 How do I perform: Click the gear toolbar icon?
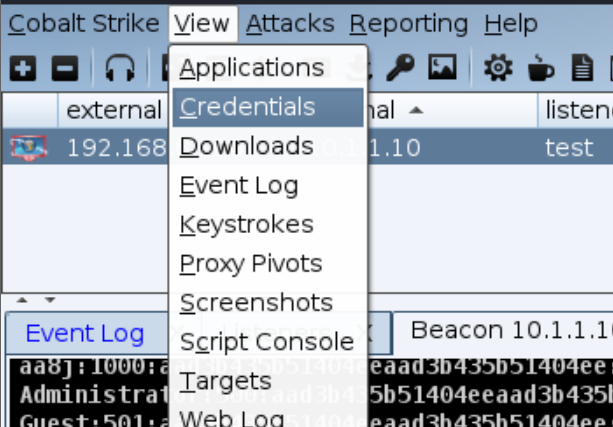(x=498, y=68)
